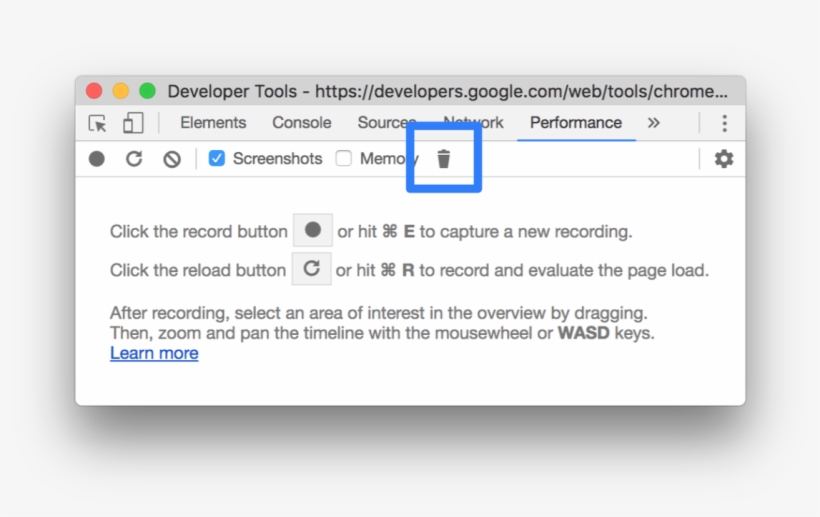Uncheck the Screenshots checkbox

click(217, 158)
